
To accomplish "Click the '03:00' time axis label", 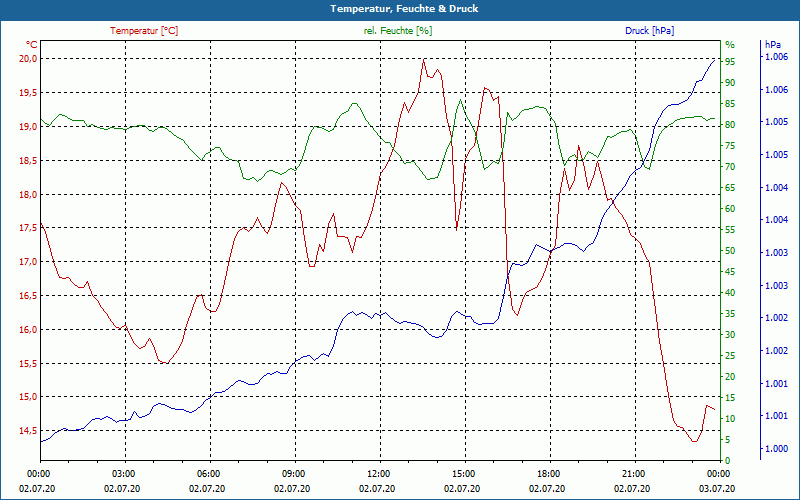I will click(122, 473).
